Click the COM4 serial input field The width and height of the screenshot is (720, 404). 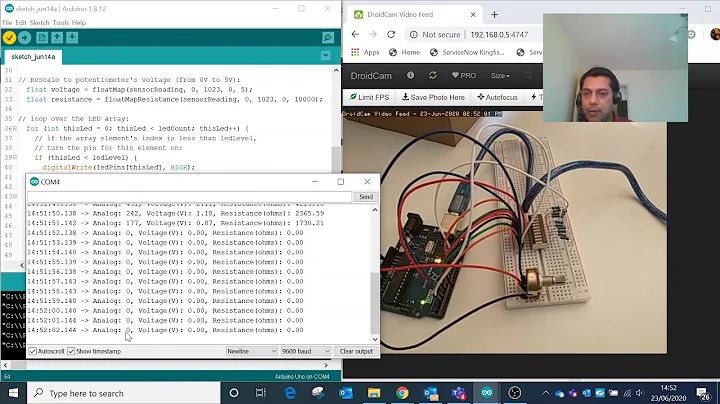[189, 196]
